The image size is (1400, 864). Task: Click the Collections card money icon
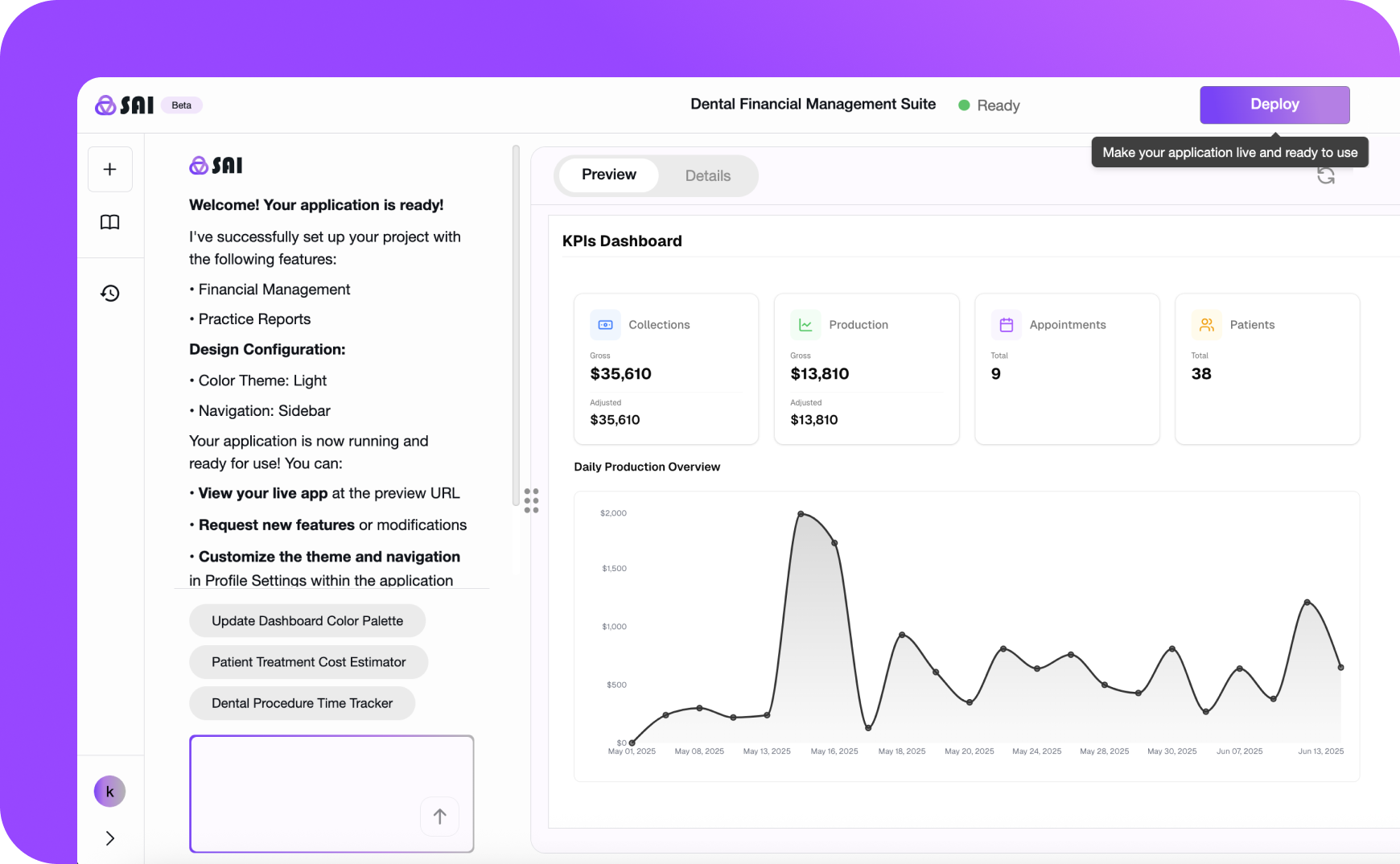pos(605,325)
